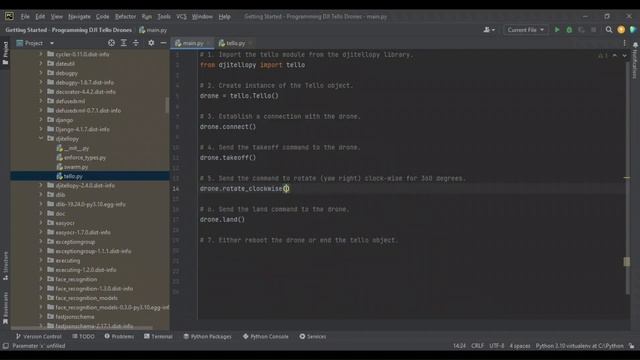This screenshot has height=360, width=640.
Task: Open Python Packages tool window
Action: point(207,336)
